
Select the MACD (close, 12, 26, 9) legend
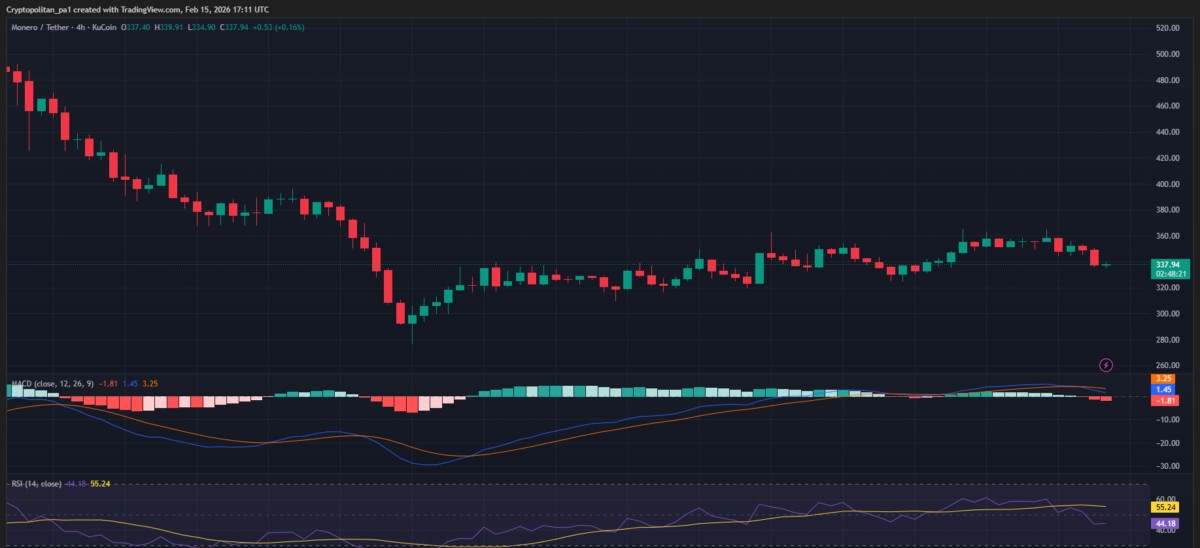(x=54, y=383)
